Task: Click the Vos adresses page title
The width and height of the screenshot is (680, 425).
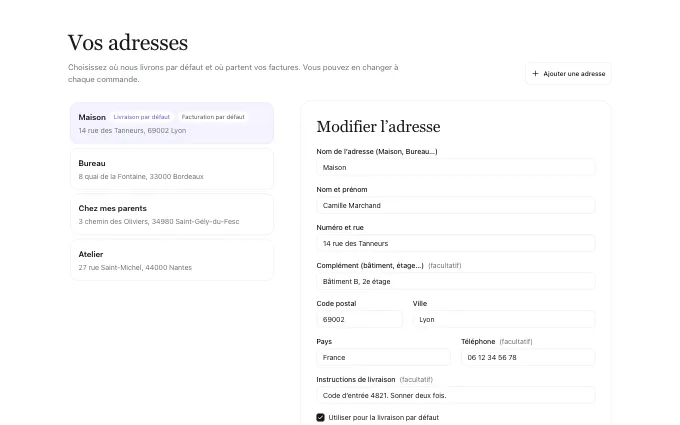Action: pos(128,42)
